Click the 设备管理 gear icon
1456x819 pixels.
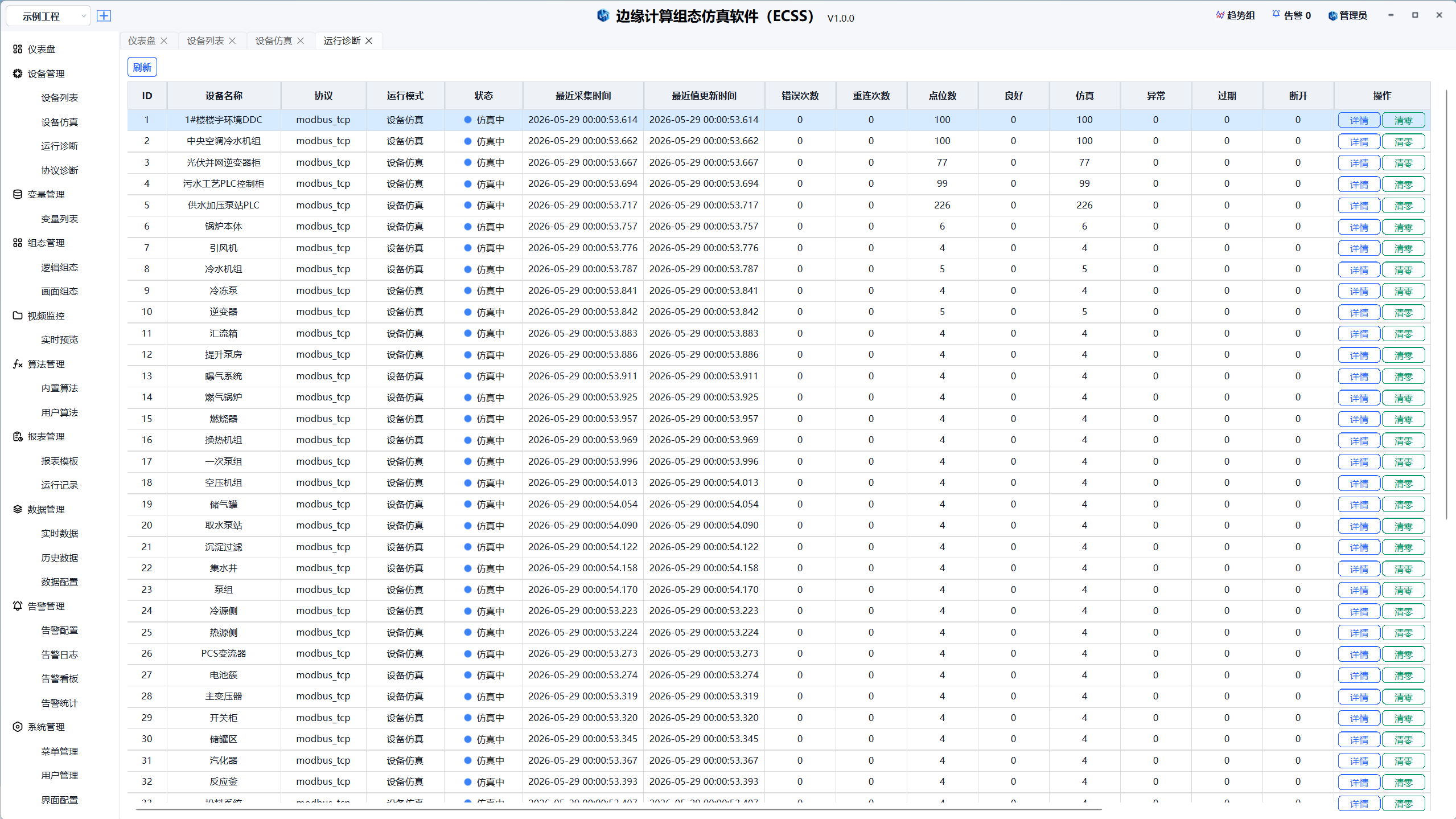(x=18, y=73)
